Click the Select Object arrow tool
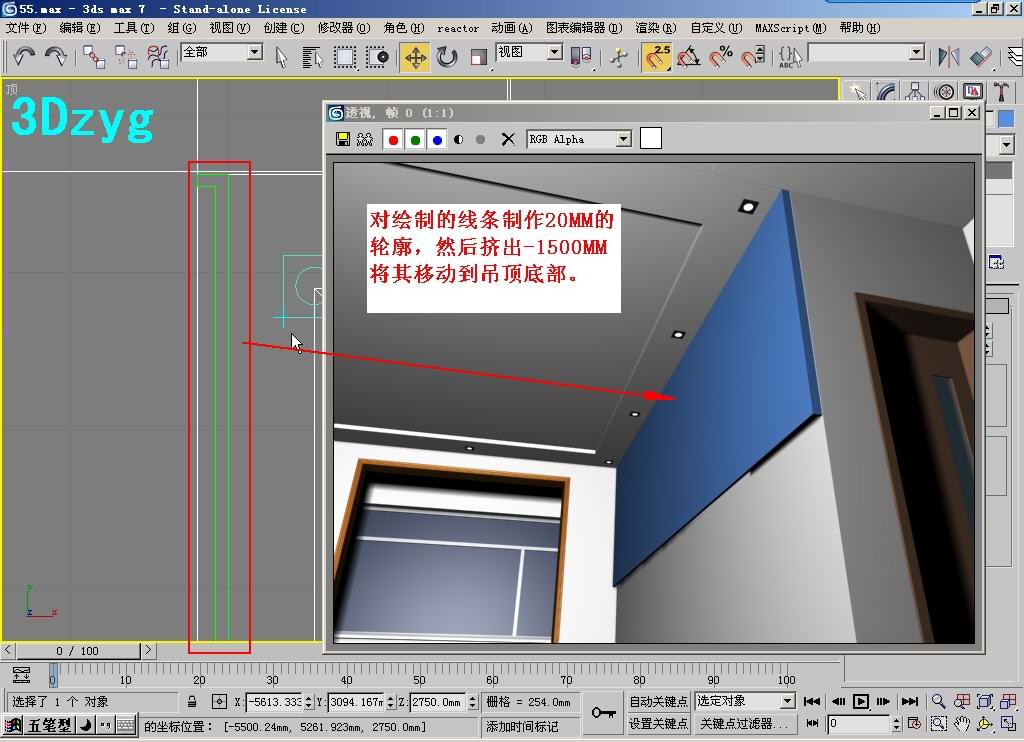Viewport: 1024px width, 742px height. click(x=281, y=57)
